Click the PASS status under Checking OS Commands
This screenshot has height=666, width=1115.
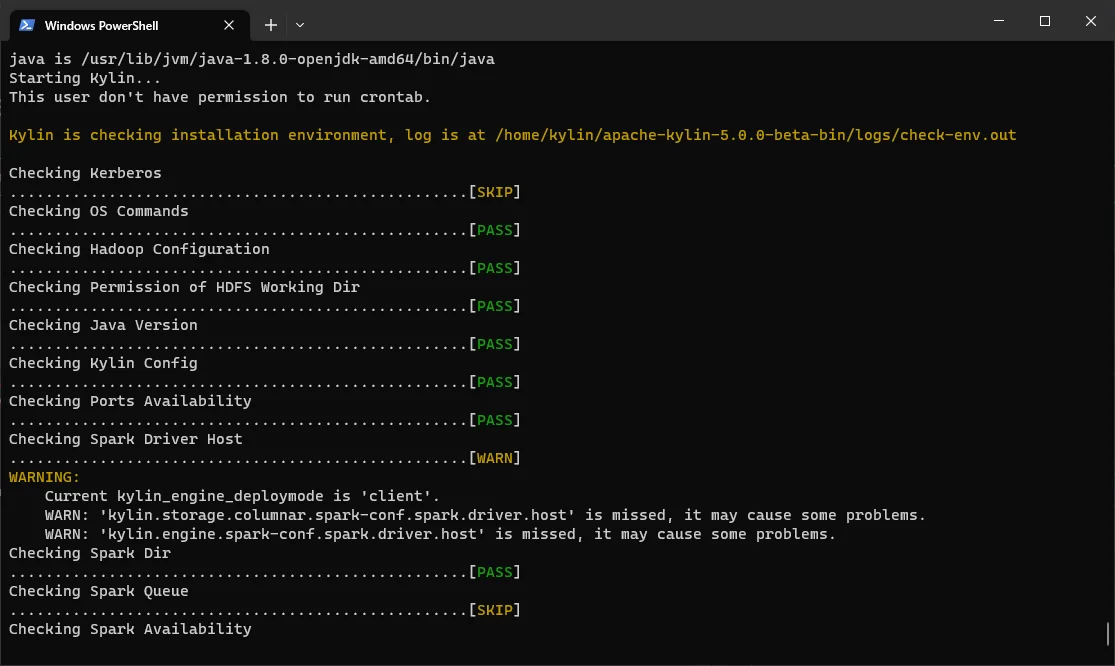[x=495, y=230]
